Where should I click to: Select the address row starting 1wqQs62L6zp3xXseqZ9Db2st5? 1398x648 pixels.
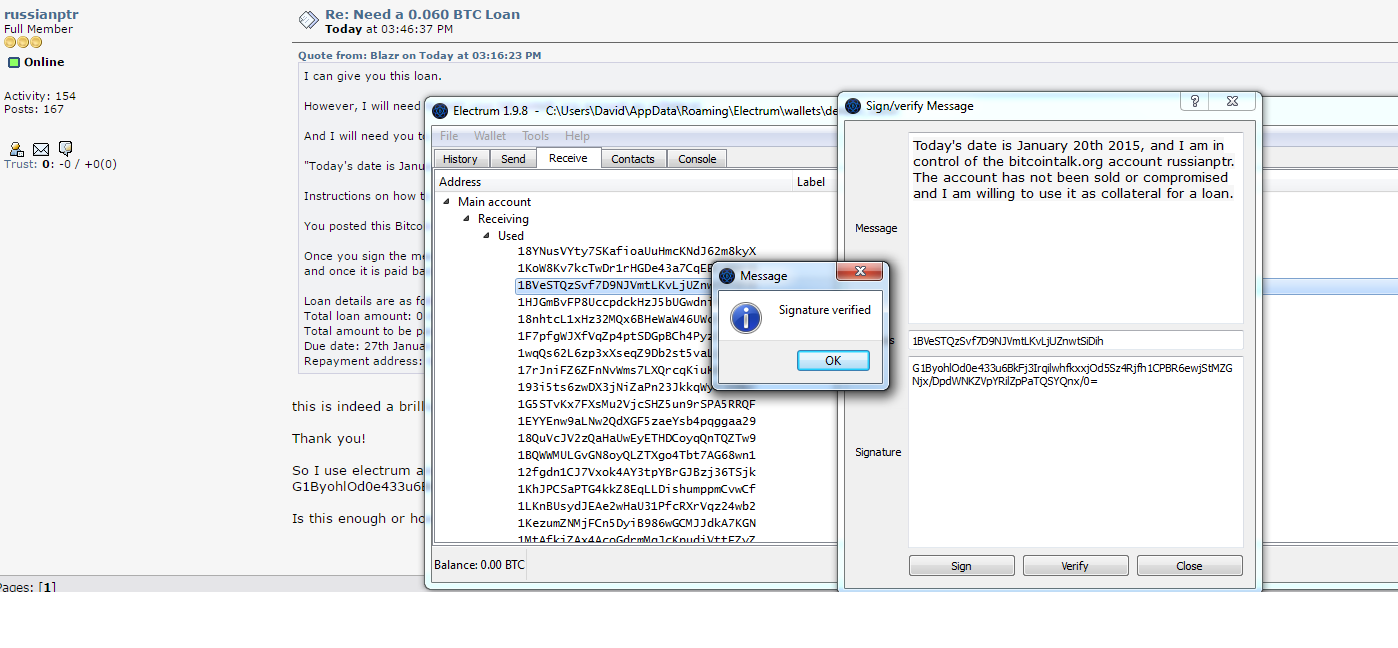[613, 353]
